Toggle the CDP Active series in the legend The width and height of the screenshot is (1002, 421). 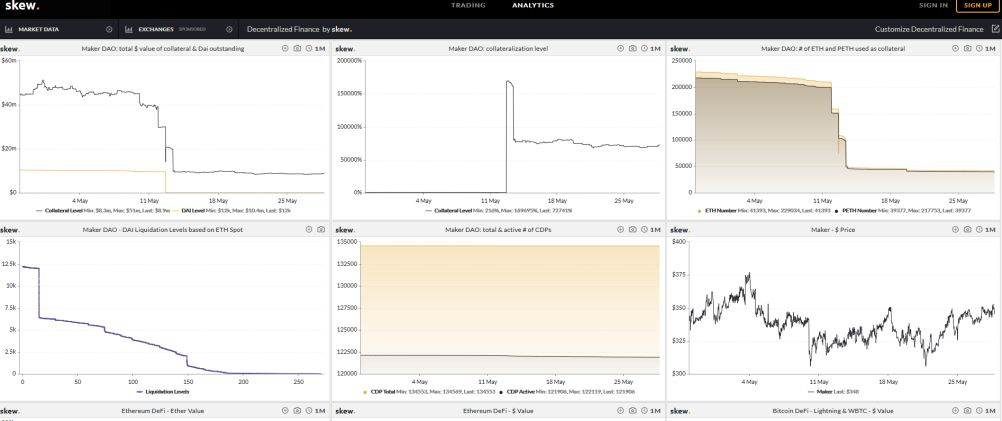click(567, 392)
